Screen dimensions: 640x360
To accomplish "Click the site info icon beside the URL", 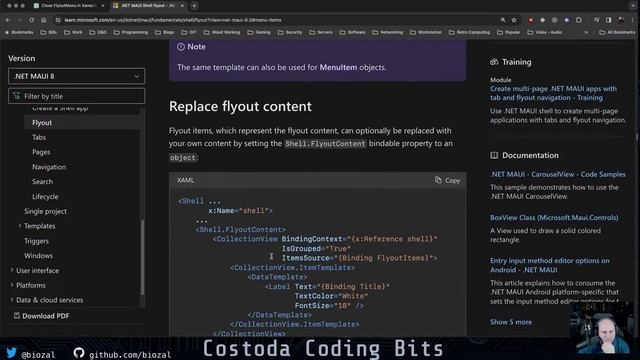I will [x=58, y=20].
